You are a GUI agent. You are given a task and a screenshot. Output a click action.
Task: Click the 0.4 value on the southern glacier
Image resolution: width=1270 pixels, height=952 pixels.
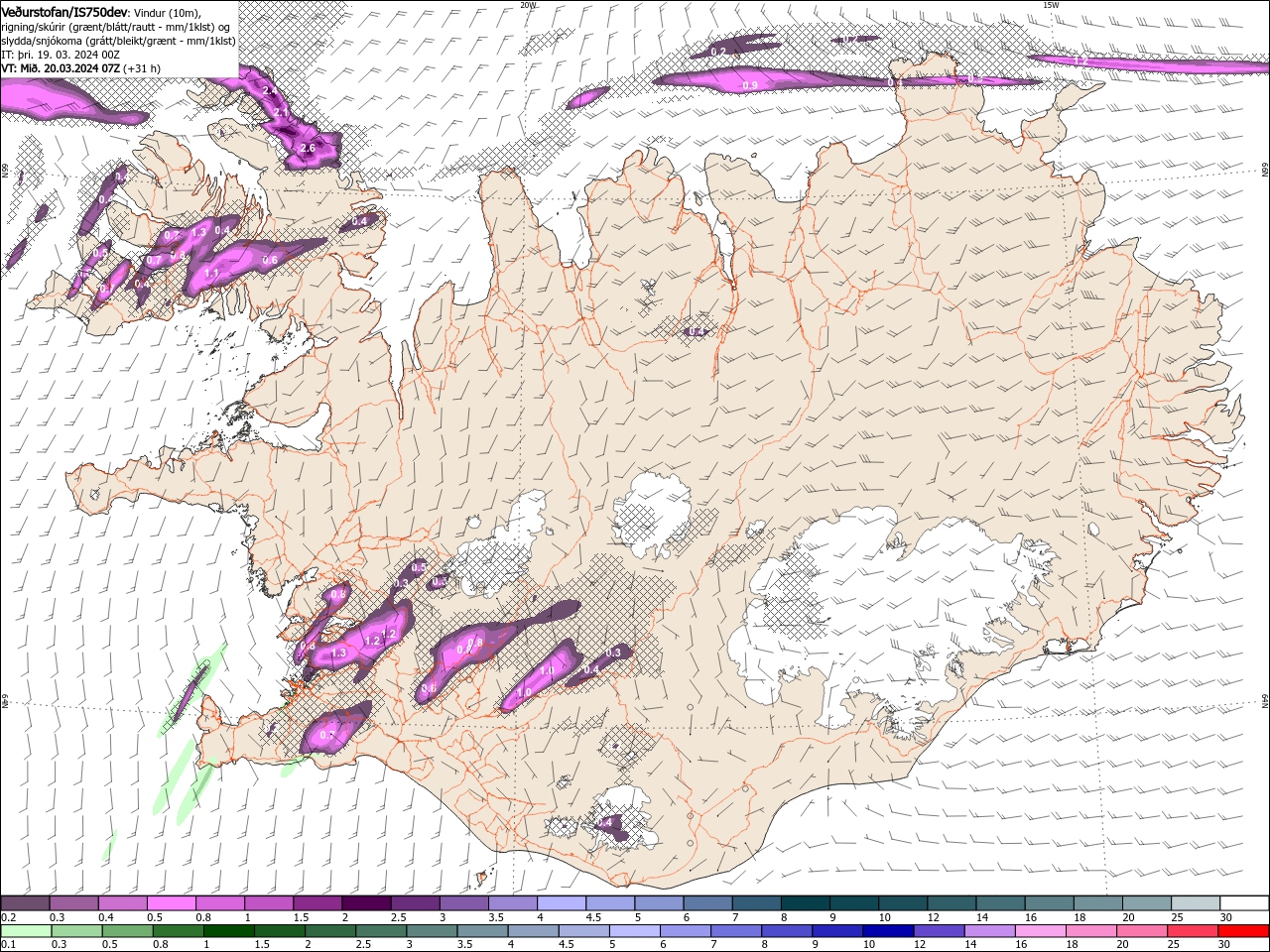pos(604,823)
